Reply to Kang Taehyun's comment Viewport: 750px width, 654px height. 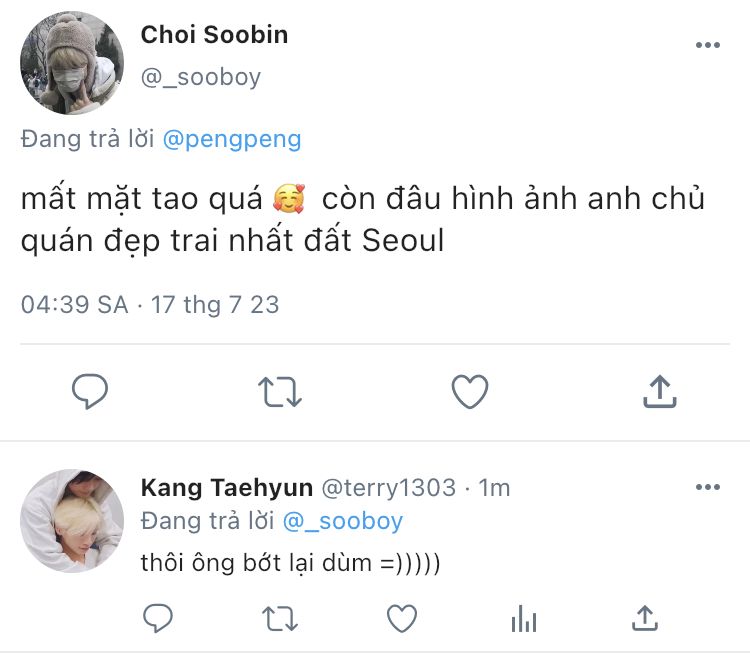pyautogui.click(x=158, y=619)
